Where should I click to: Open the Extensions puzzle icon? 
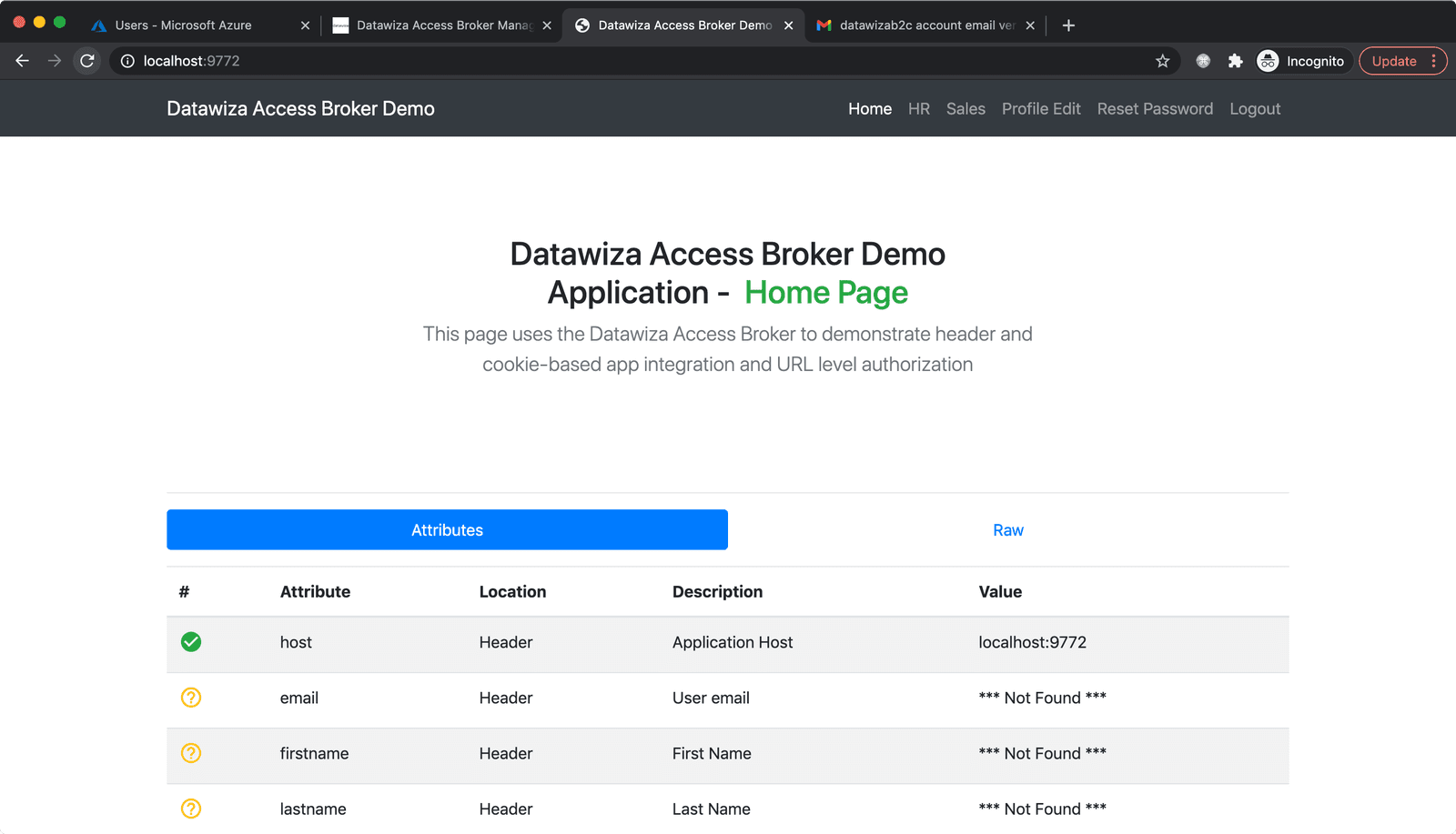[1235, 61]
